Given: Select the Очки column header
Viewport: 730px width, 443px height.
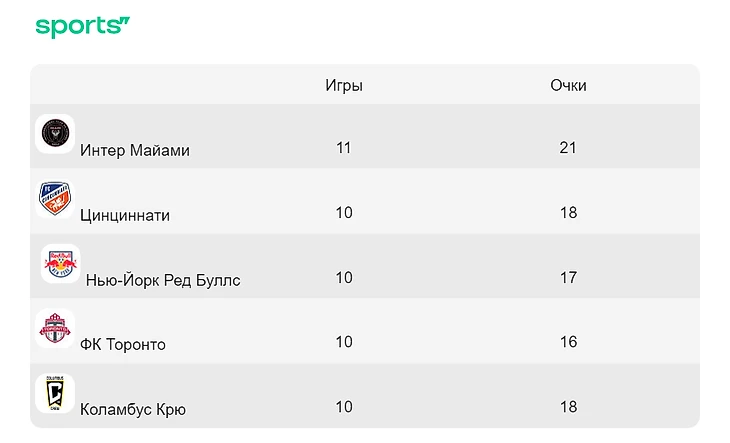Looking at the screenshot, I should click(568, 85).
